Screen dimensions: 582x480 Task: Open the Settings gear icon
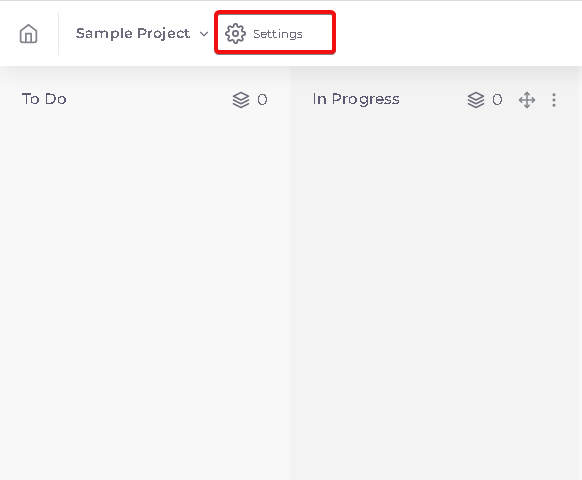[235, 34]
